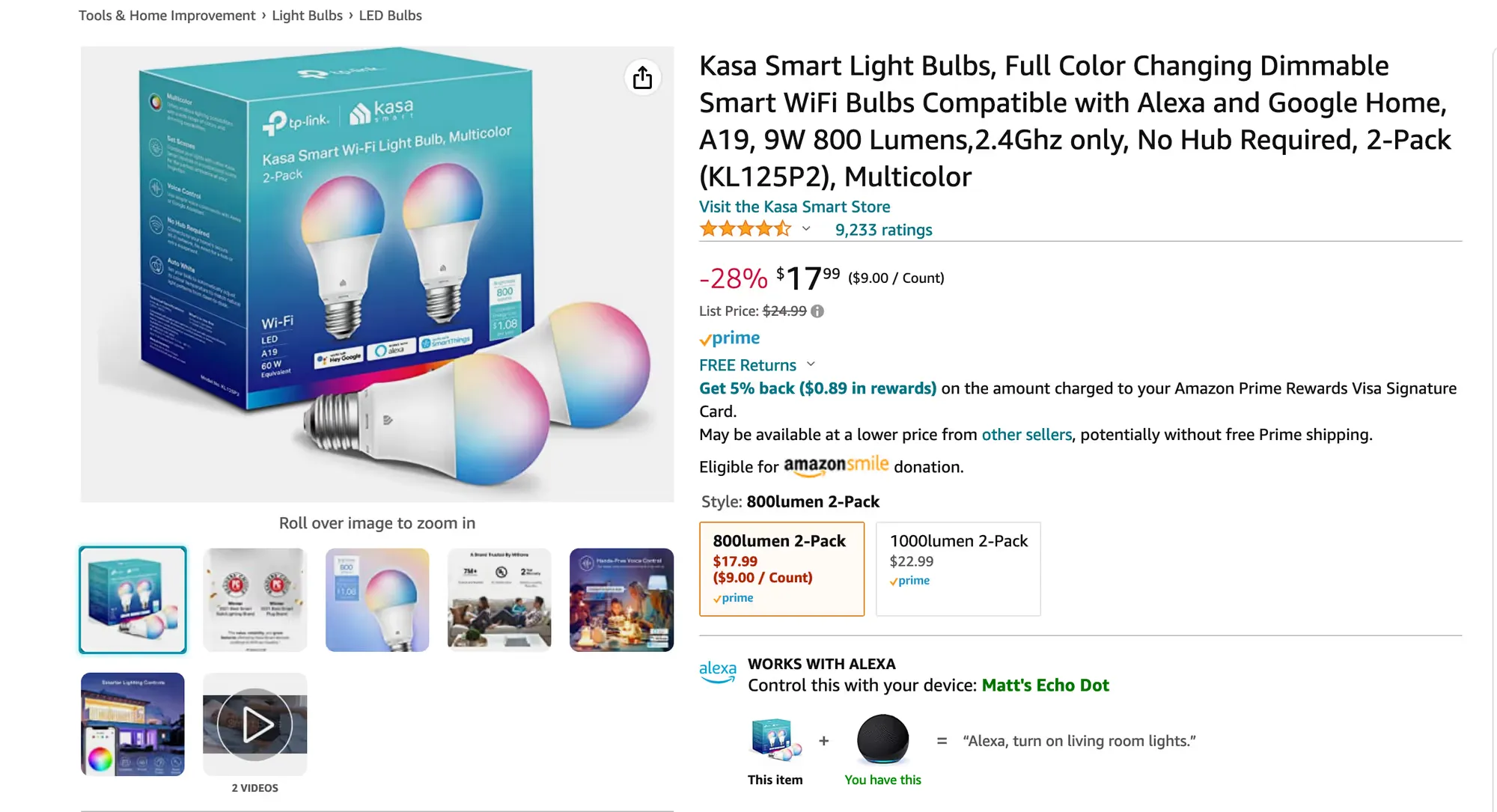Visit the Kasa Smart Store link
The width and height of the screenshot is (1497, 812).
[794, 207]
